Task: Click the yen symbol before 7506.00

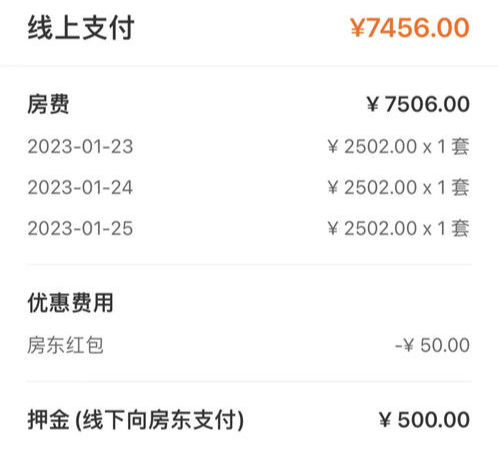Action: click(x=373, y=104)
